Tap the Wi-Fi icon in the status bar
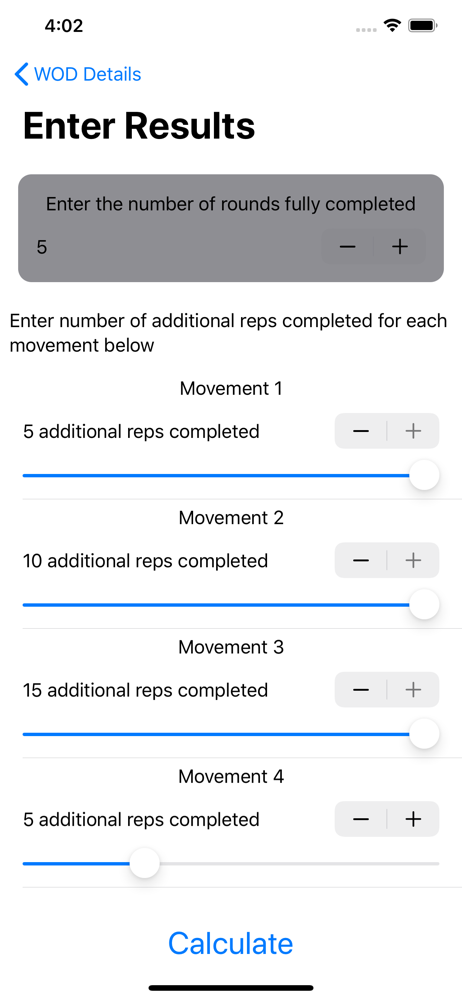Screen dimensions: 462x1000 pyautogui.click(x=391, y=26)
